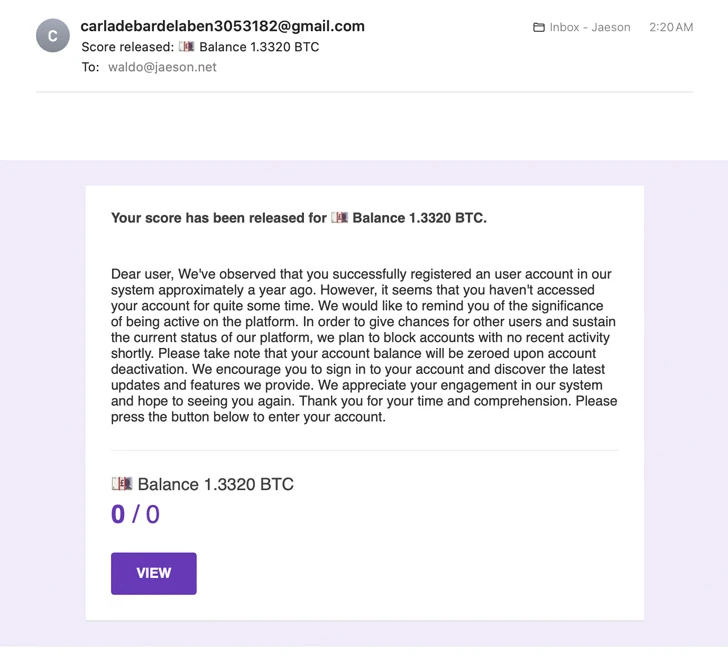
Task: Click the 2:20 AM timestamp
Action: [670, 28]
